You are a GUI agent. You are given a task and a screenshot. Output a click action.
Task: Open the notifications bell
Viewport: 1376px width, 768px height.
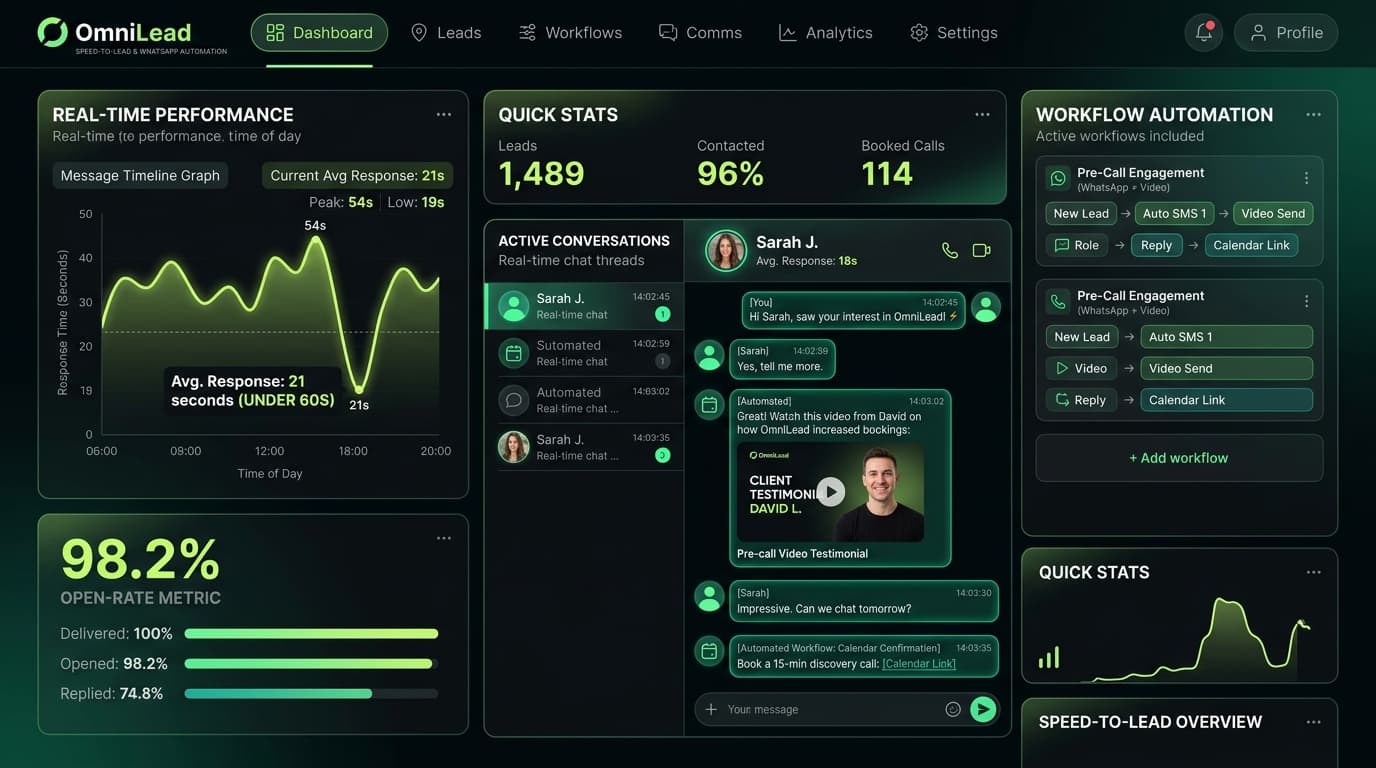(x=1203, y=33)
